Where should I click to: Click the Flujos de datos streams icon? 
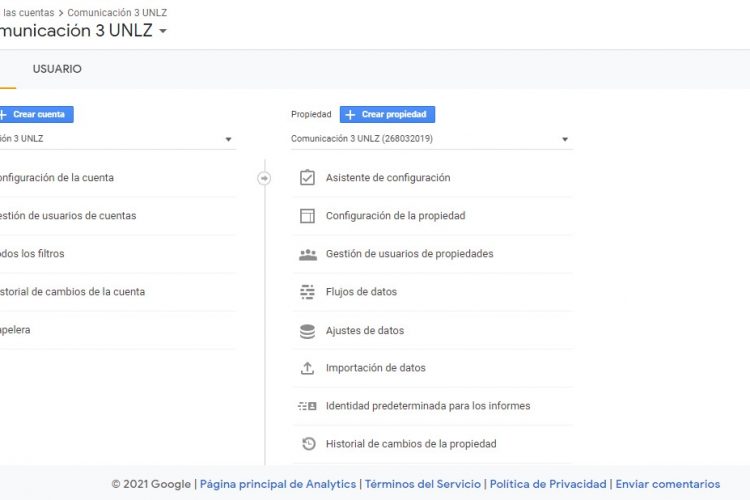(307, 292)
